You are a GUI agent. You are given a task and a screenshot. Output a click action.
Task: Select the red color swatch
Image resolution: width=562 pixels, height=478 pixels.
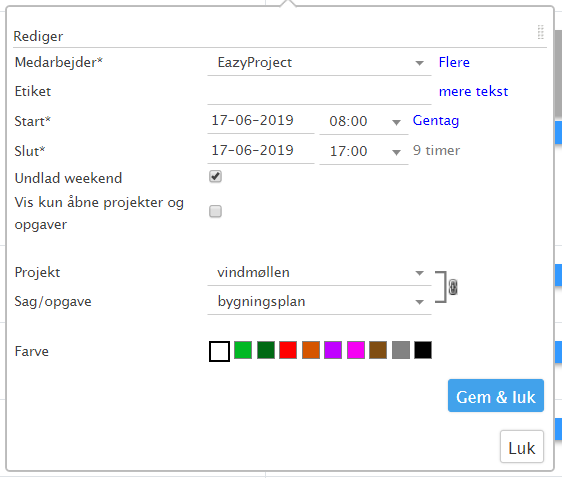click(288, 350)
